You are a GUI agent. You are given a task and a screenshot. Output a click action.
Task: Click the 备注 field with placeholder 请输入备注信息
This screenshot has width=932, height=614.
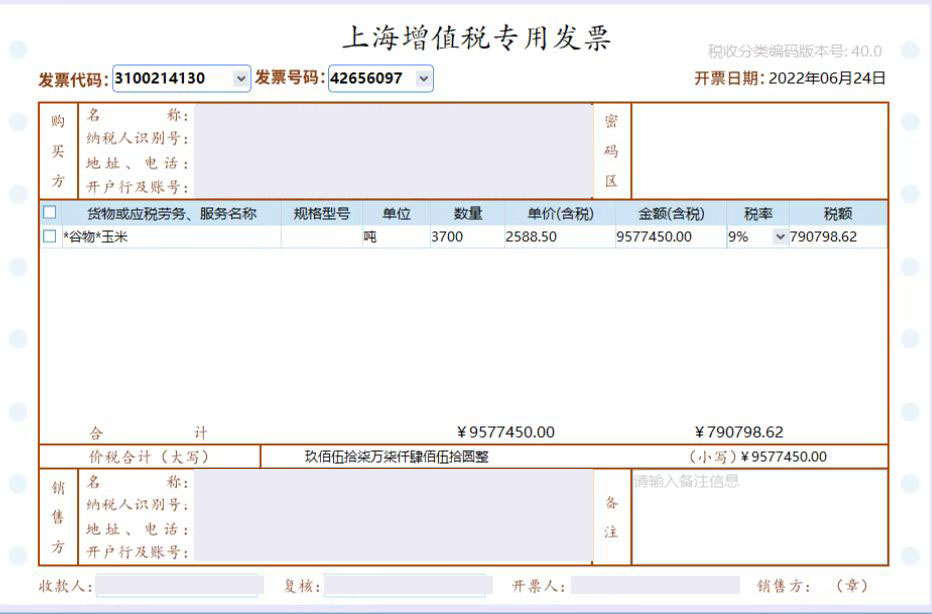tap(759, 517)
